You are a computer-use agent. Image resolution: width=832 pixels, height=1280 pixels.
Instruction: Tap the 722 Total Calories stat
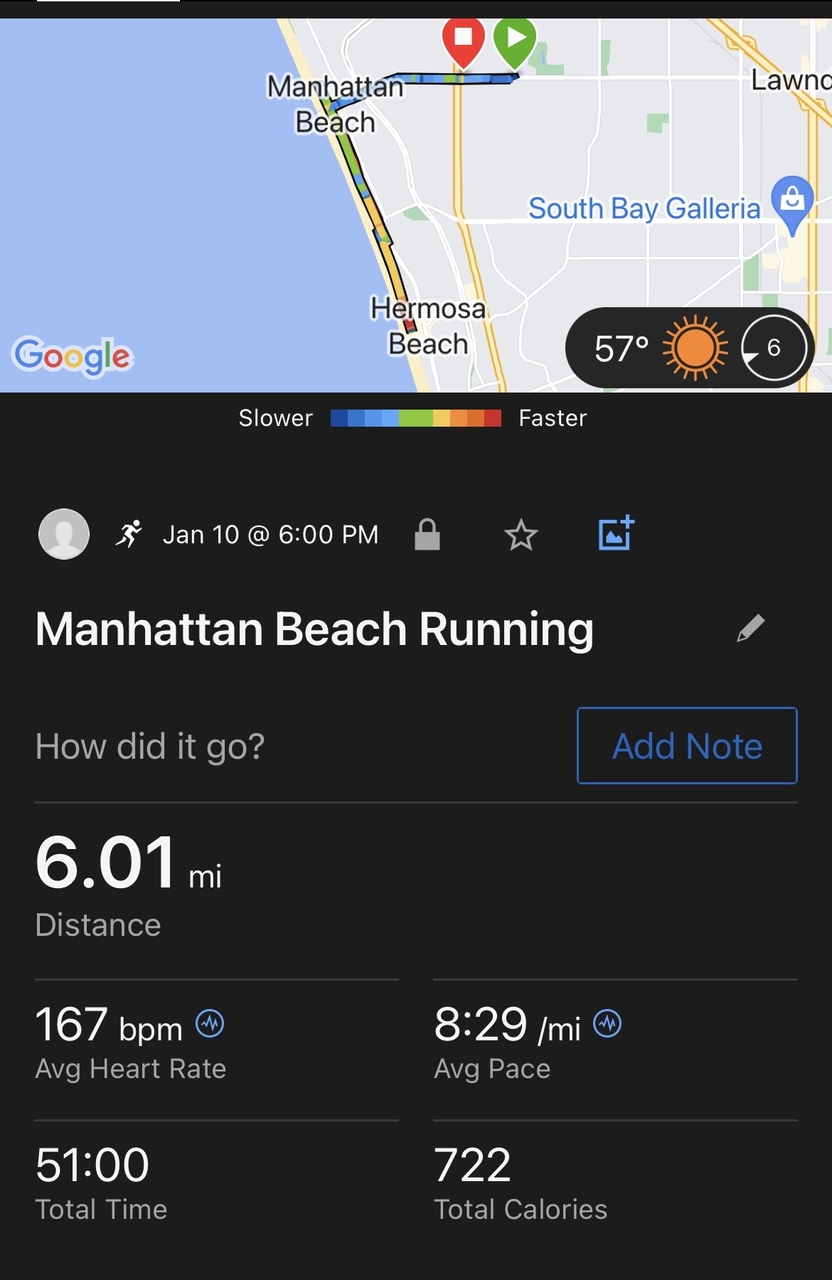click(x=520, y=1182)
